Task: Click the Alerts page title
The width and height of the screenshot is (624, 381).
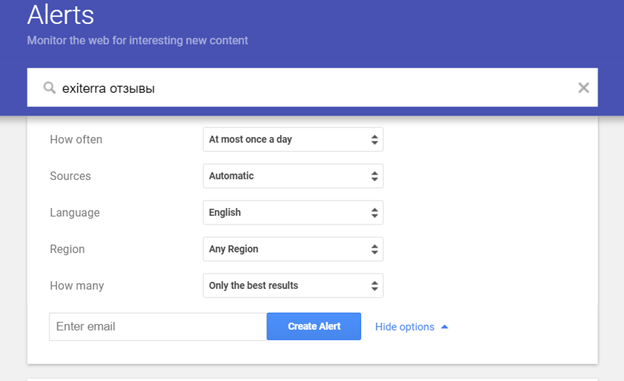Action: pos(60,15)
